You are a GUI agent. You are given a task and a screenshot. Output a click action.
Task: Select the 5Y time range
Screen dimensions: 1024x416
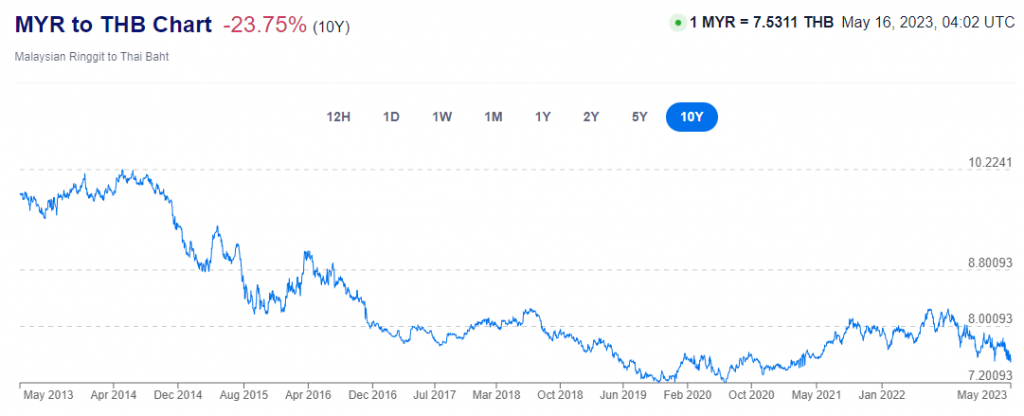pyautogui.click(x=640, y=117)
